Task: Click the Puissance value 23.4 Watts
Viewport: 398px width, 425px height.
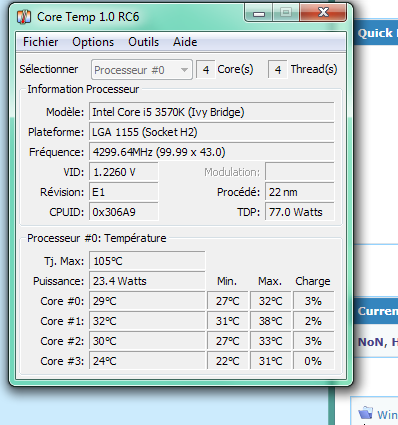Action: [x=147, y=281]
